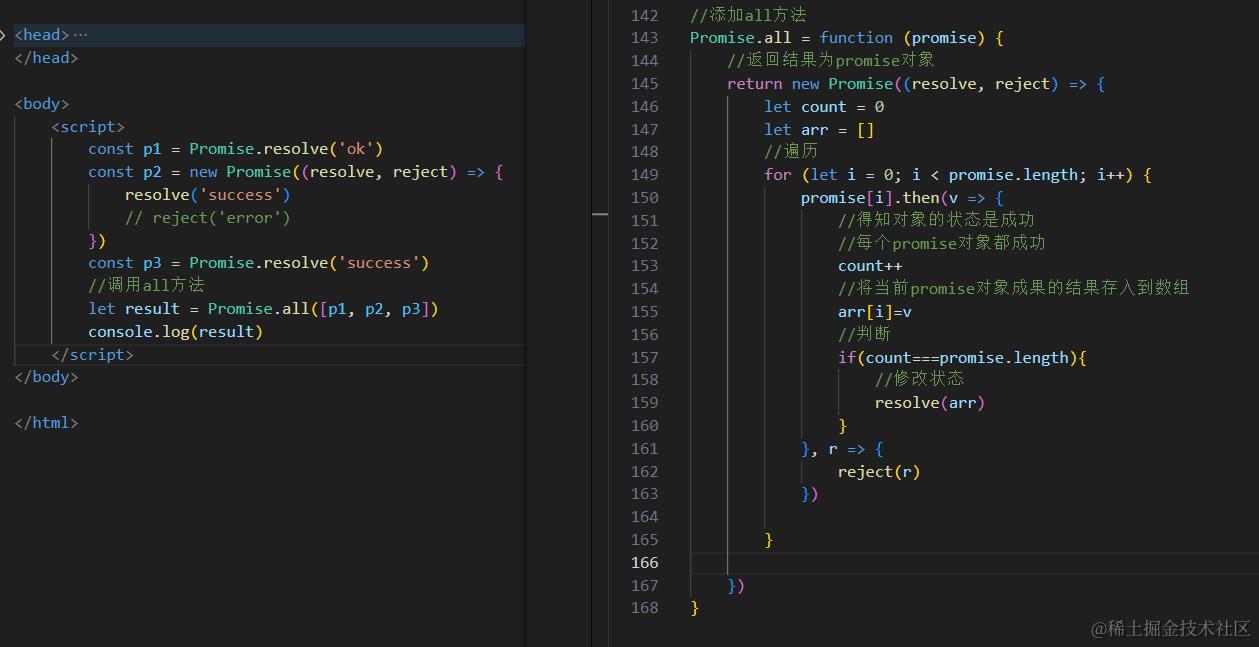Image resolution: width=1259 pixels, height=647 pixels.
Task: Click the opening <body> tag
Action: 42,104
